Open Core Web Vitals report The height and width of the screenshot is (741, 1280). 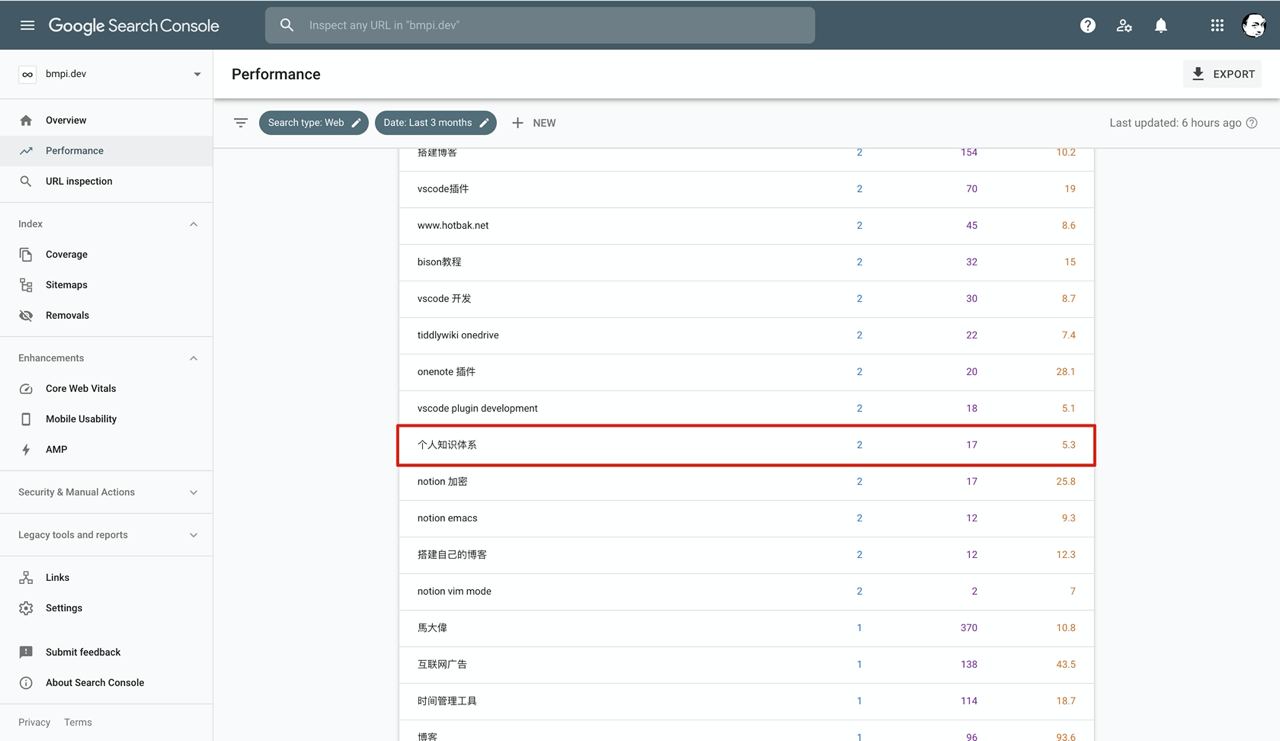[80, 388]
